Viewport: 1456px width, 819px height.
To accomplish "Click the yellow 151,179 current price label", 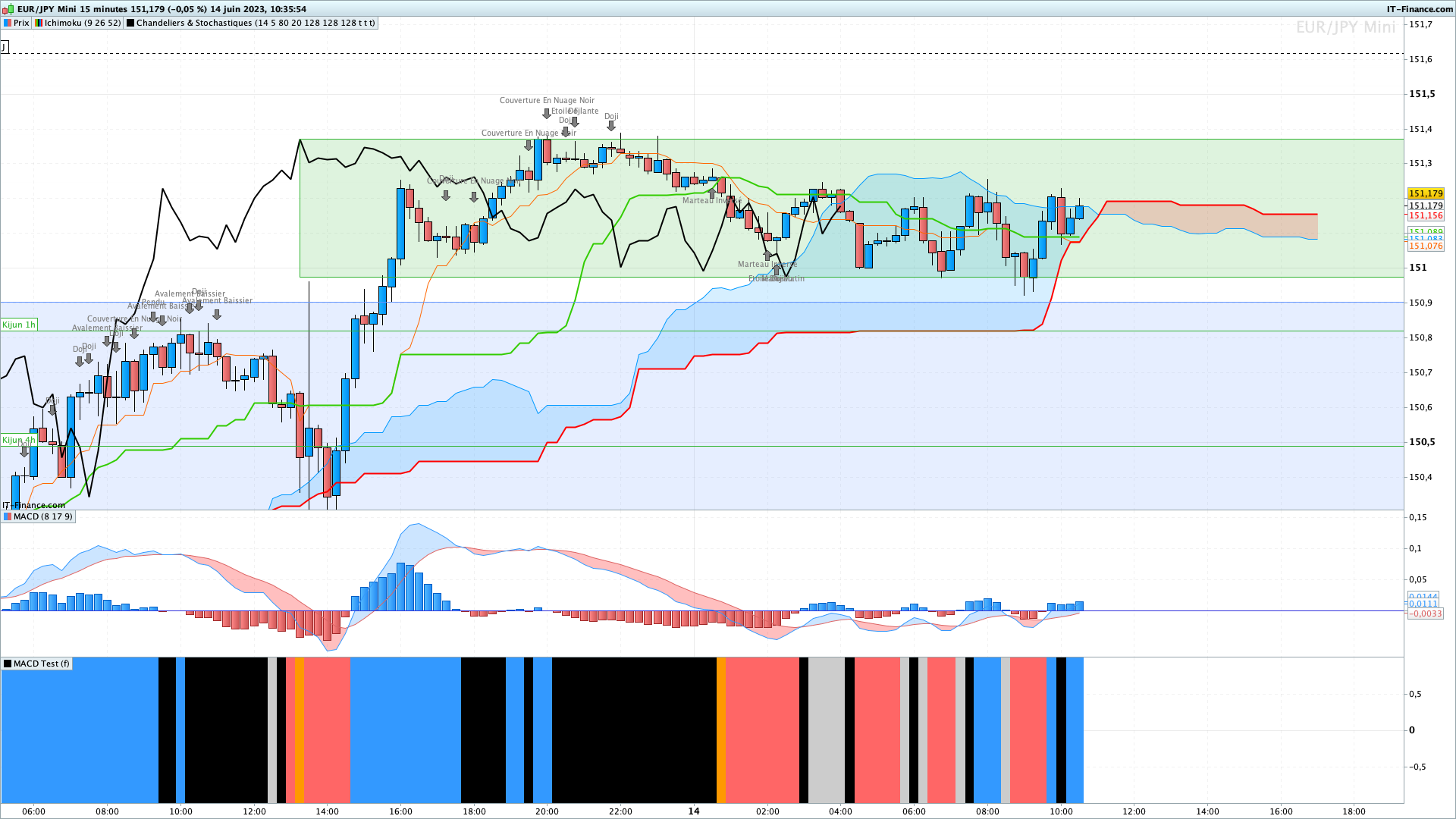I will 1426,194.
